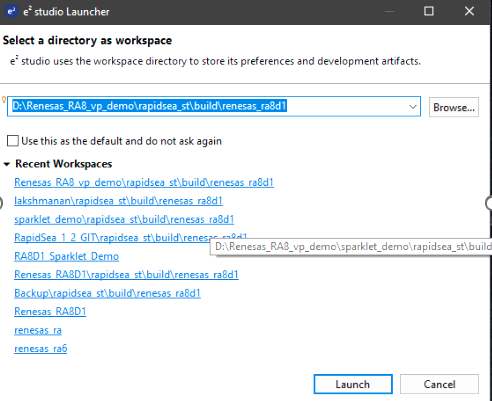The image size is (492, 401).
Task: Select the renesas_ra6 recent workspace link
Action: (41, 349)
